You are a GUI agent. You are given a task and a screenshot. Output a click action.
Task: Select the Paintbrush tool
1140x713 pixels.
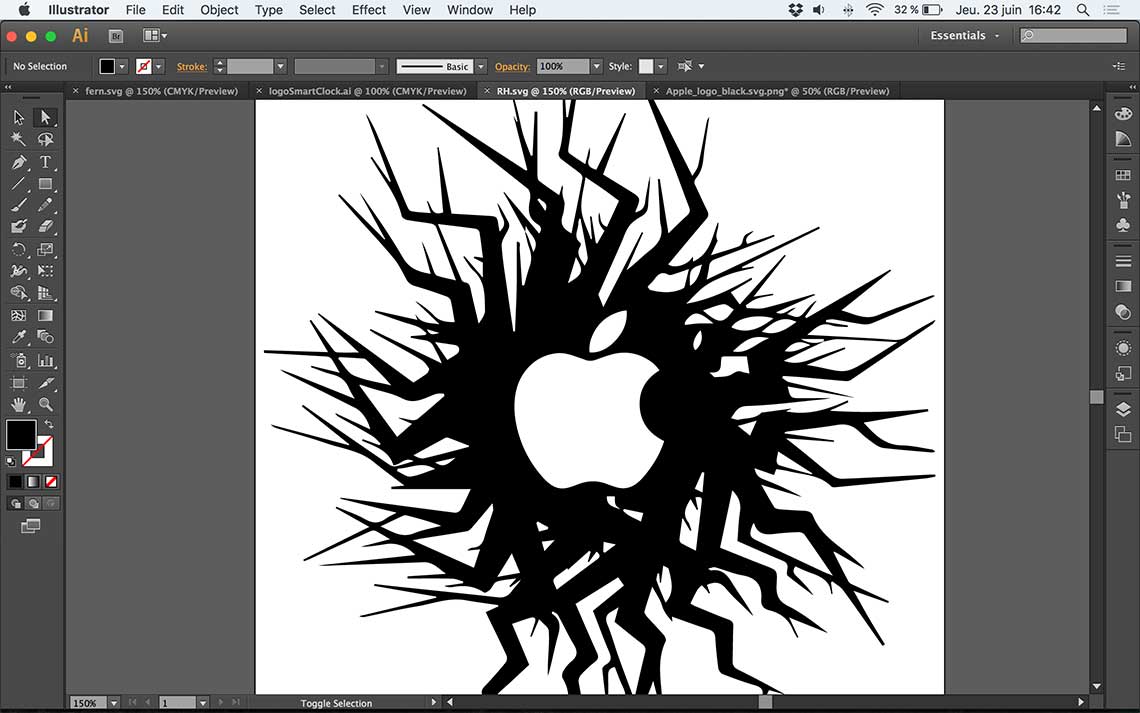(19, 205)
